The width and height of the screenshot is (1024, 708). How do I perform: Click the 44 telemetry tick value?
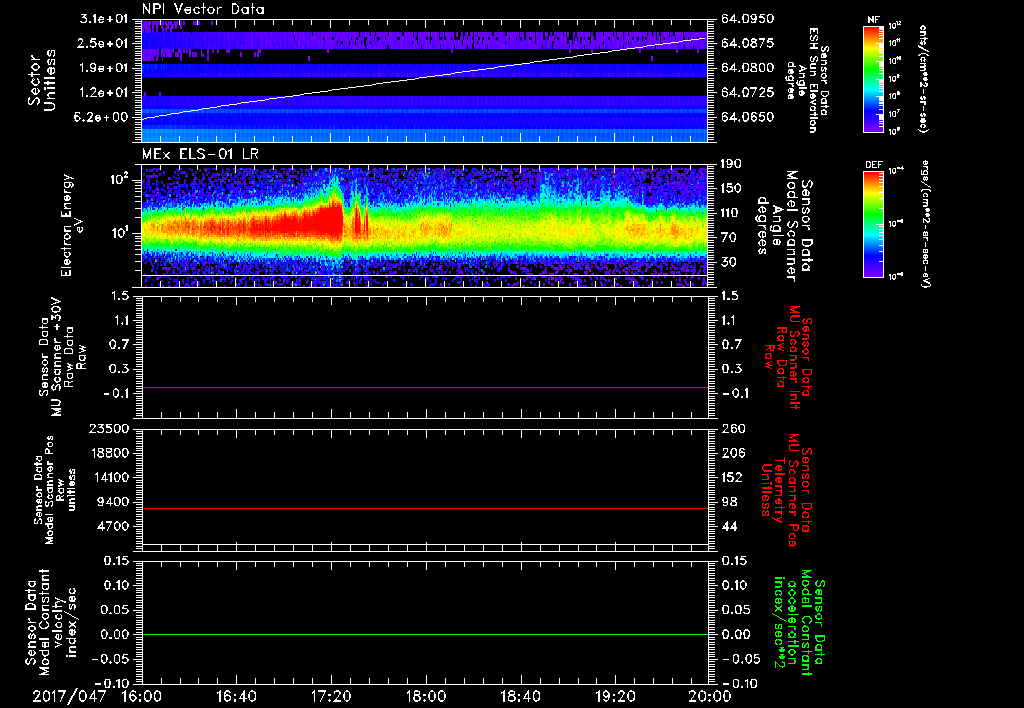728,526
